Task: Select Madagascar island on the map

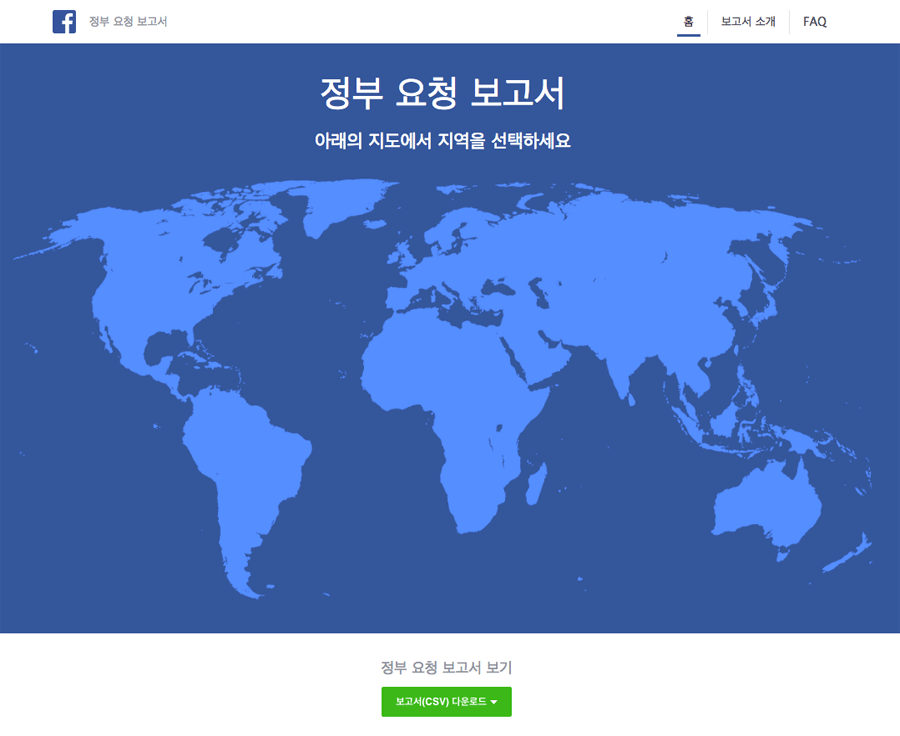Action: click(x=537, y=484)
